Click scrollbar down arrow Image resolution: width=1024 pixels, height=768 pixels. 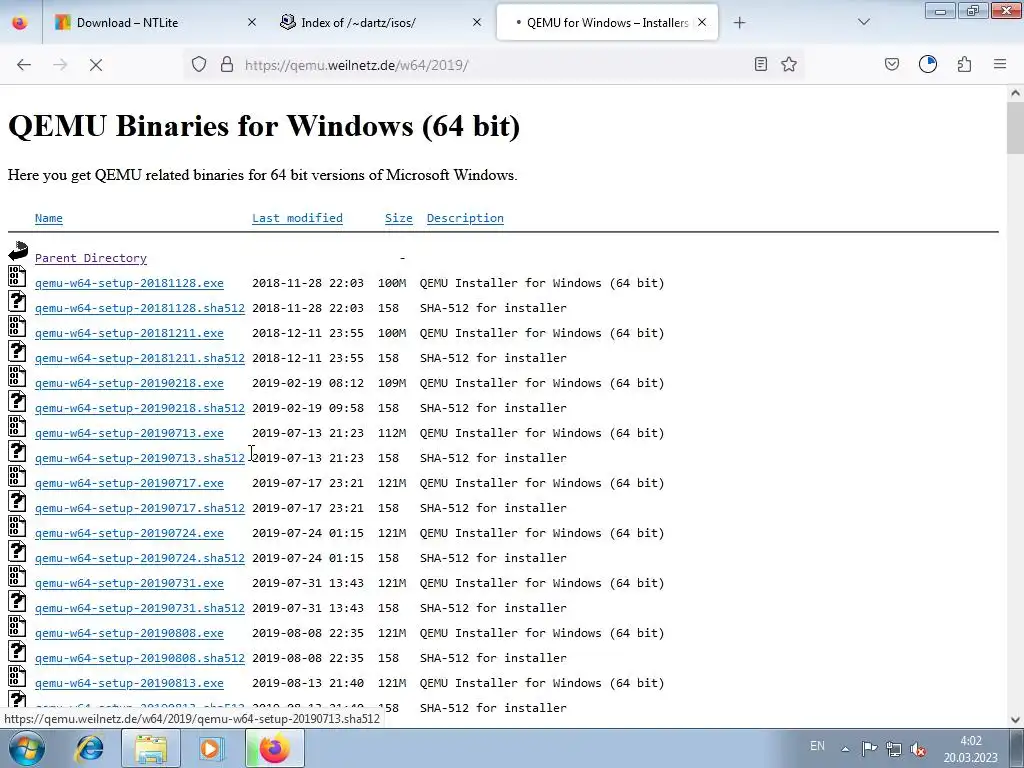[x=1016, y=720]
